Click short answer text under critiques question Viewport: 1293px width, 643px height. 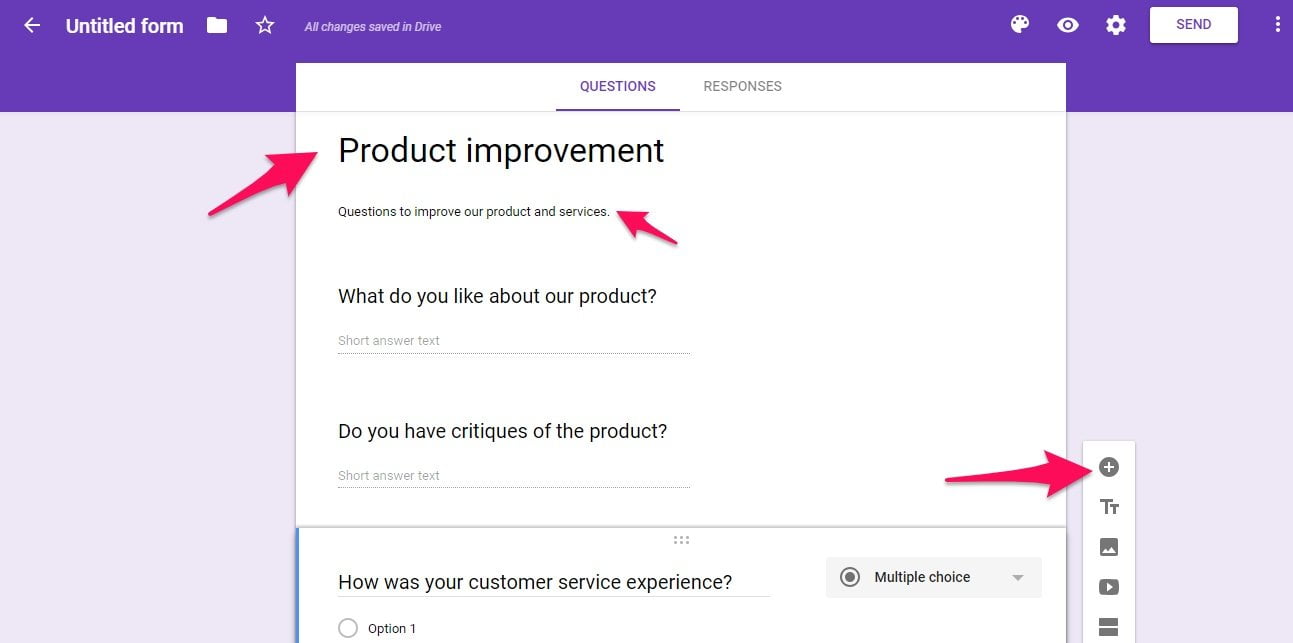pyautogui.click(x=514, y=476)
